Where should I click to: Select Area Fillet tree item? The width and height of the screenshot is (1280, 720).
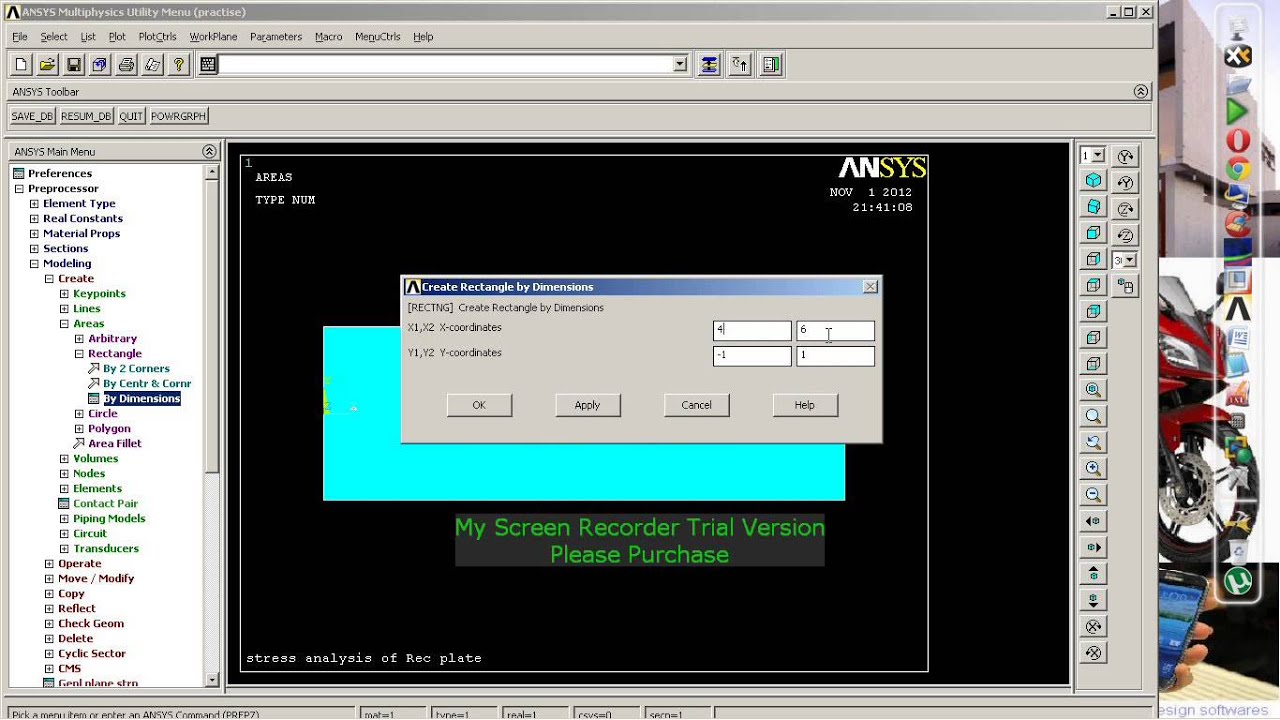tap(115, 443)
